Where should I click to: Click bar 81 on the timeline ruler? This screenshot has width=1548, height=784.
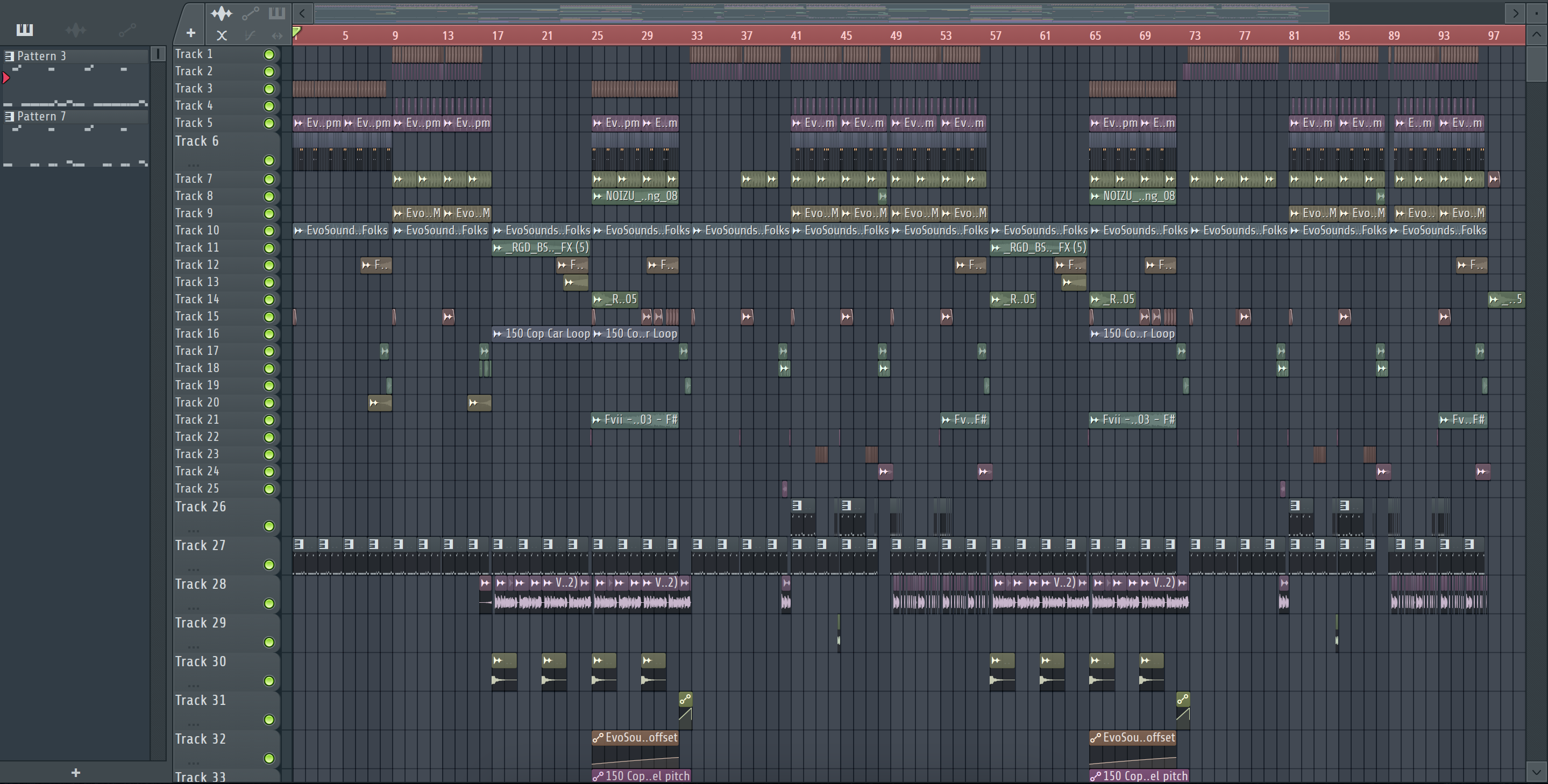(x=1294, y=35)
